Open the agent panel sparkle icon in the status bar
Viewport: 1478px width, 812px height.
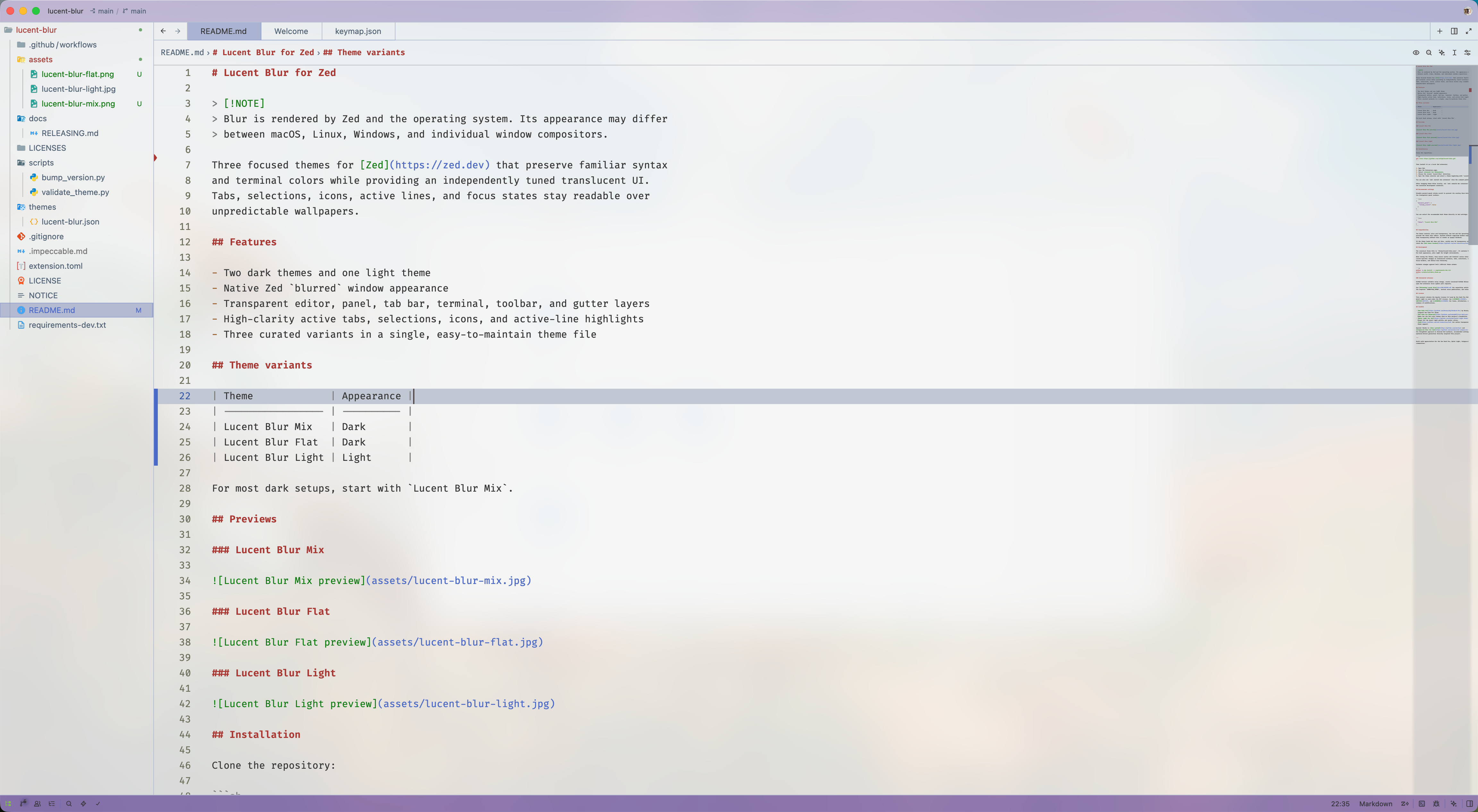pyautogui.click(x=1453, y=803)
